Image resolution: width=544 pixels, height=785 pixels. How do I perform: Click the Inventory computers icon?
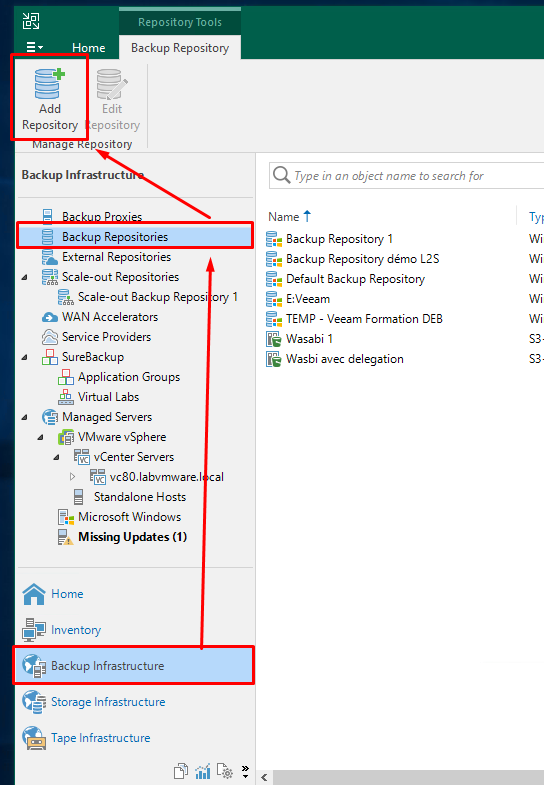[x=34, y=630]
